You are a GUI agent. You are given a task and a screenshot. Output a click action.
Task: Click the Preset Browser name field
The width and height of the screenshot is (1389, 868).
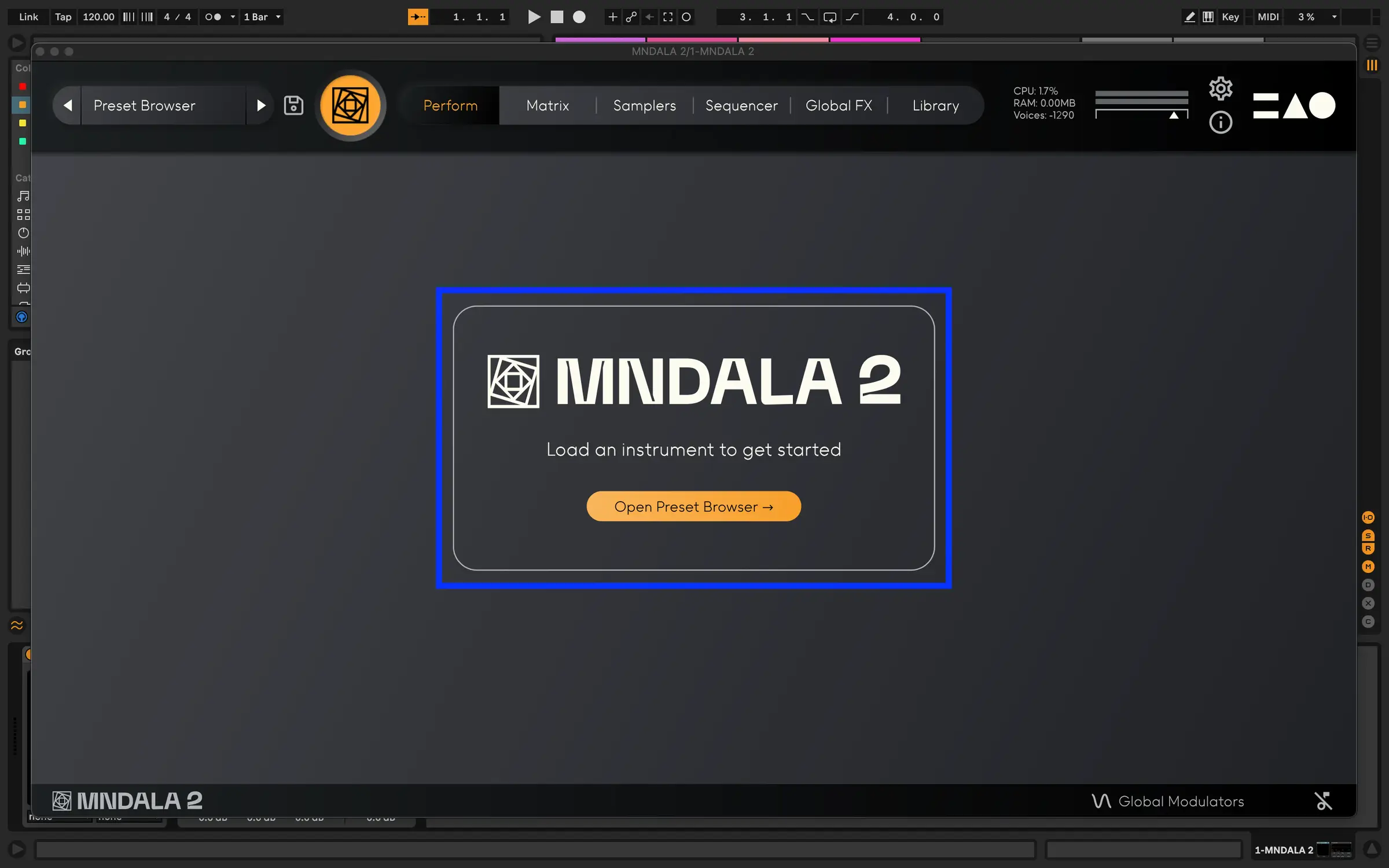pyautogui.click(x=164, y=105)
